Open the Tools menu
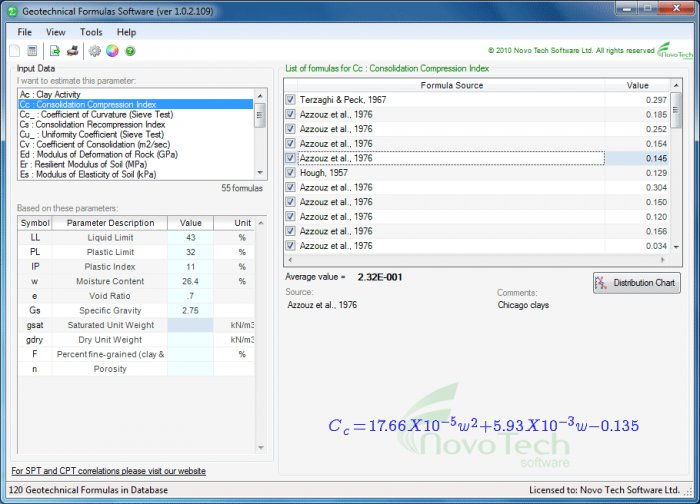Screen dimensions: 700x504 91,32
